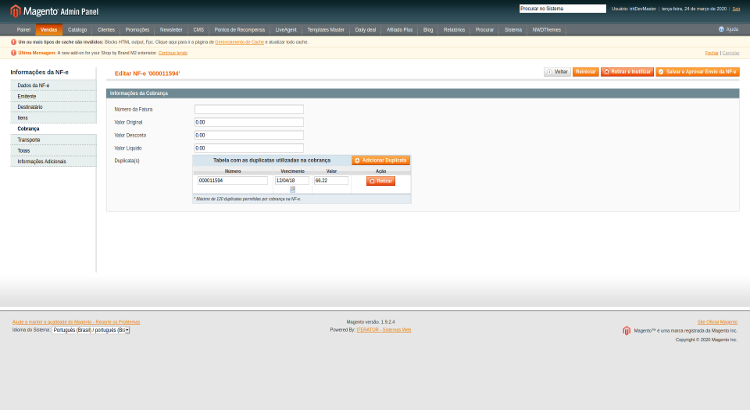Open the Promoções menu
The image size is (750, 410).
click(137, 30)
